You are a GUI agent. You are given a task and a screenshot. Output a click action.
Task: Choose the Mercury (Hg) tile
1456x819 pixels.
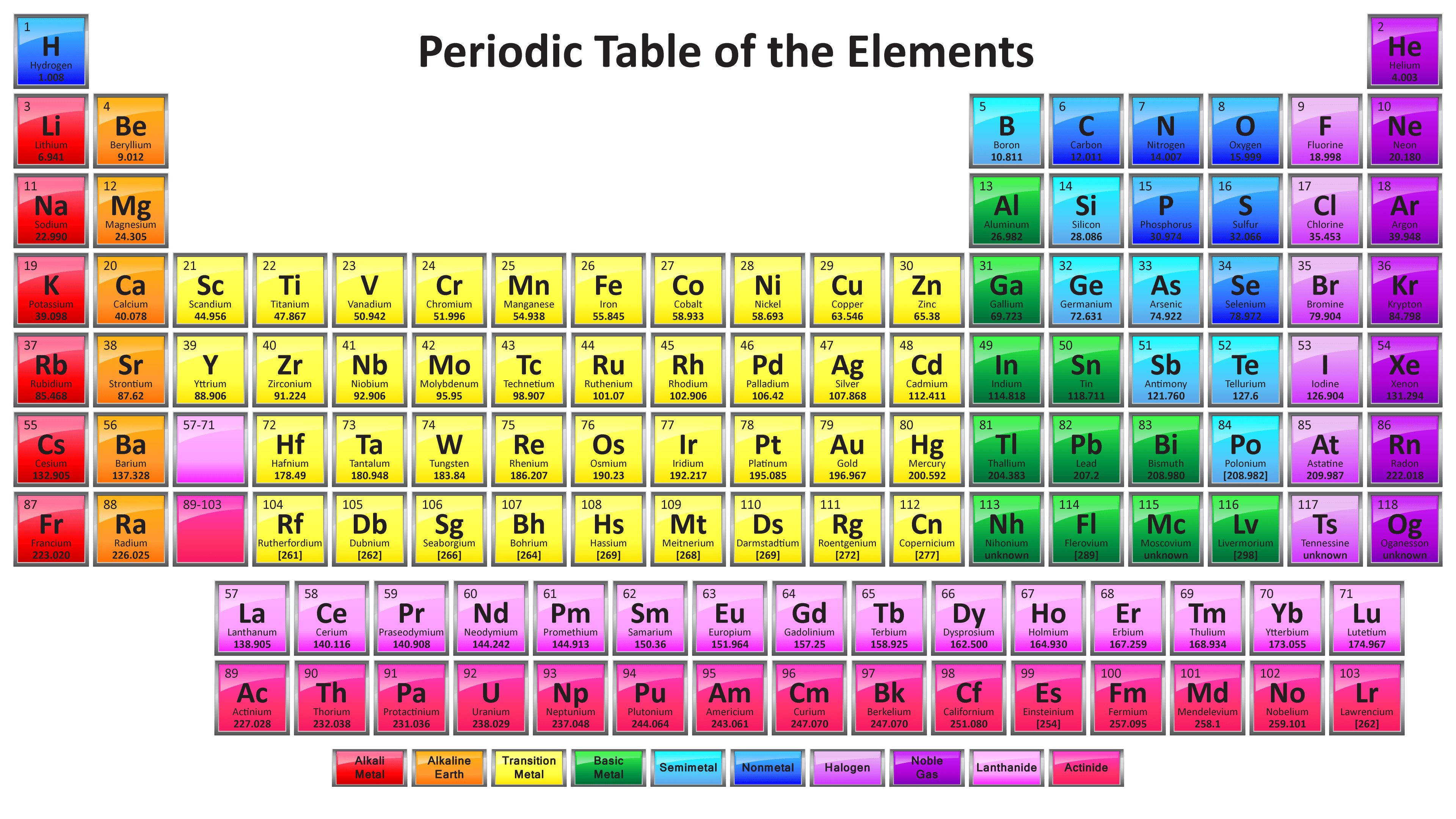tap(927, 450)
